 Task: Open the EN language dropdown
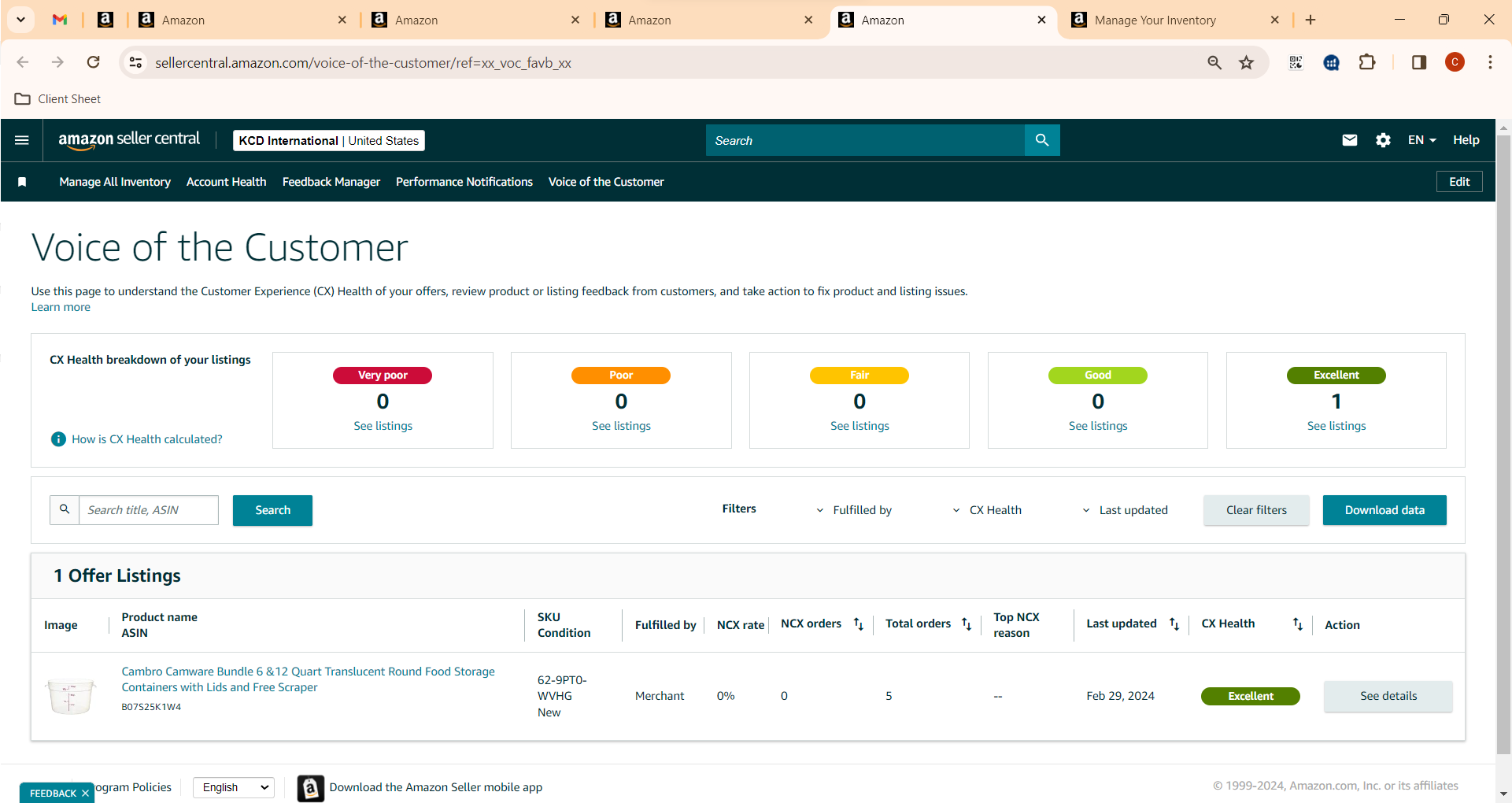tap(1422, 140)
